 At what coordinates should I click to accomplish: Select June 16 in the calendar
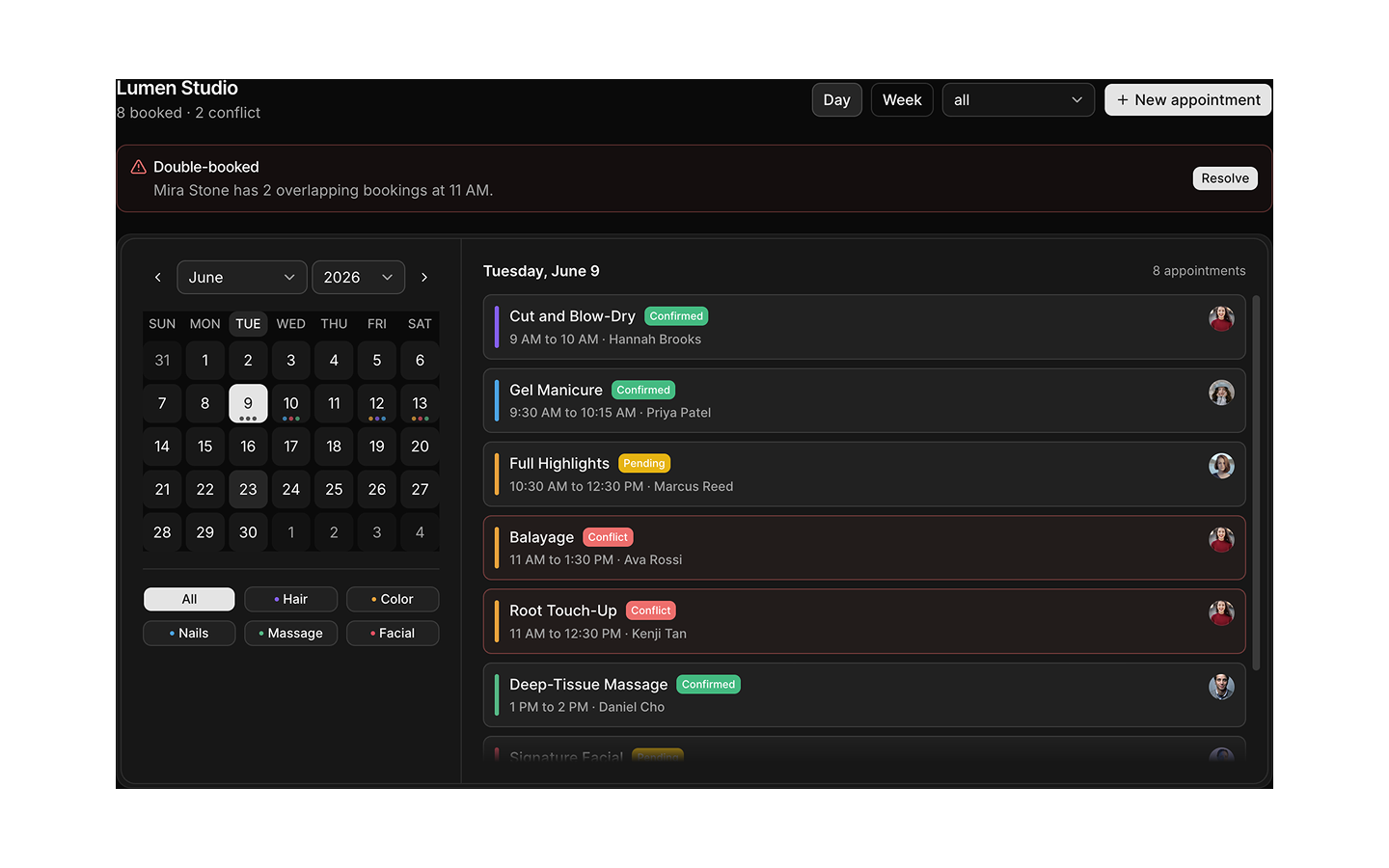(x=248, y=447)
